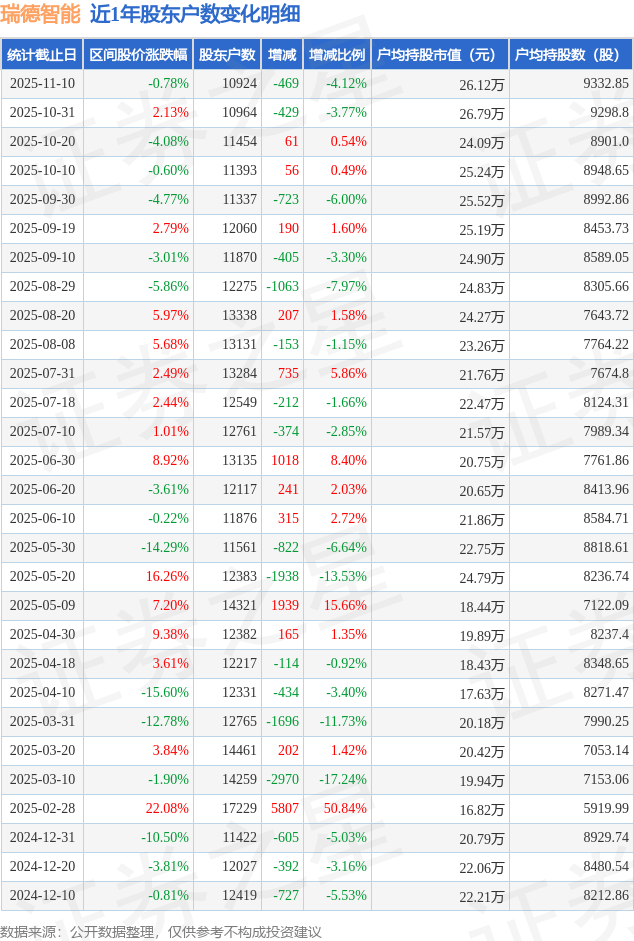Click the 瑞德智能 stock name in title
Image resolution: width=634 pixels, height=941 pixels.
click(40, 14)
